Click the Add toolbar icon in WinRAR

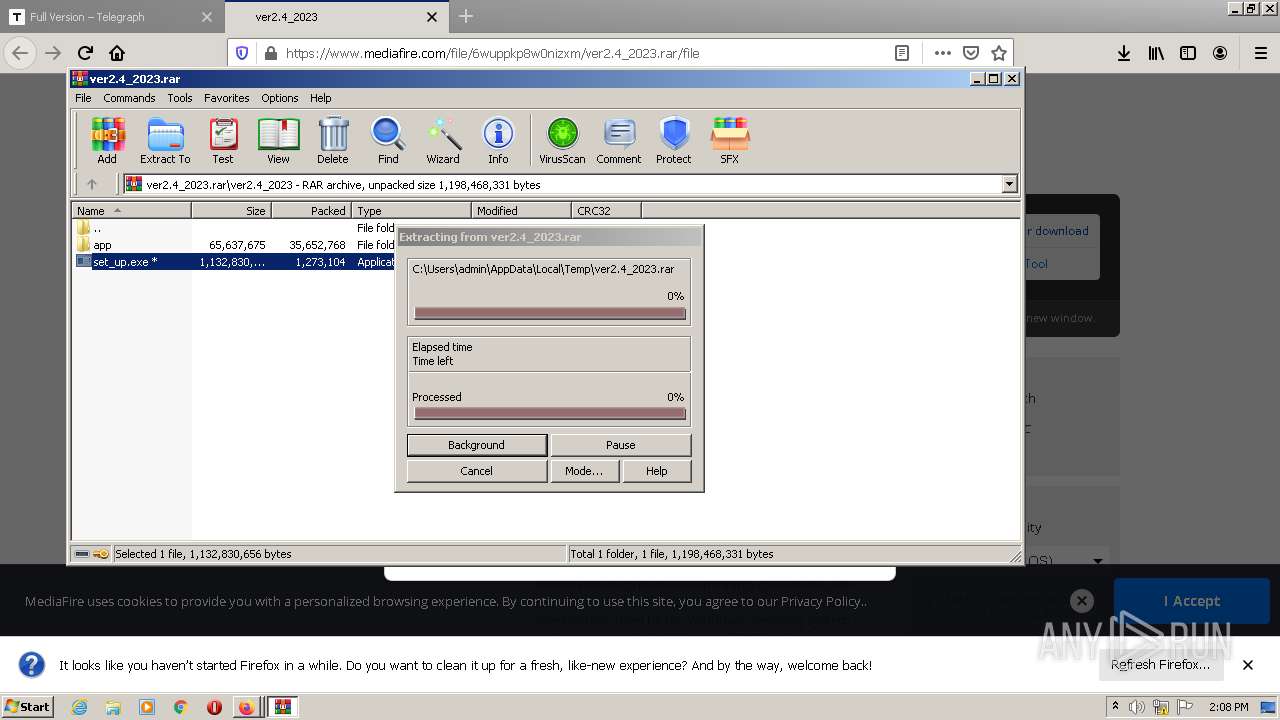pyautogui.click(x=107, y=140)
